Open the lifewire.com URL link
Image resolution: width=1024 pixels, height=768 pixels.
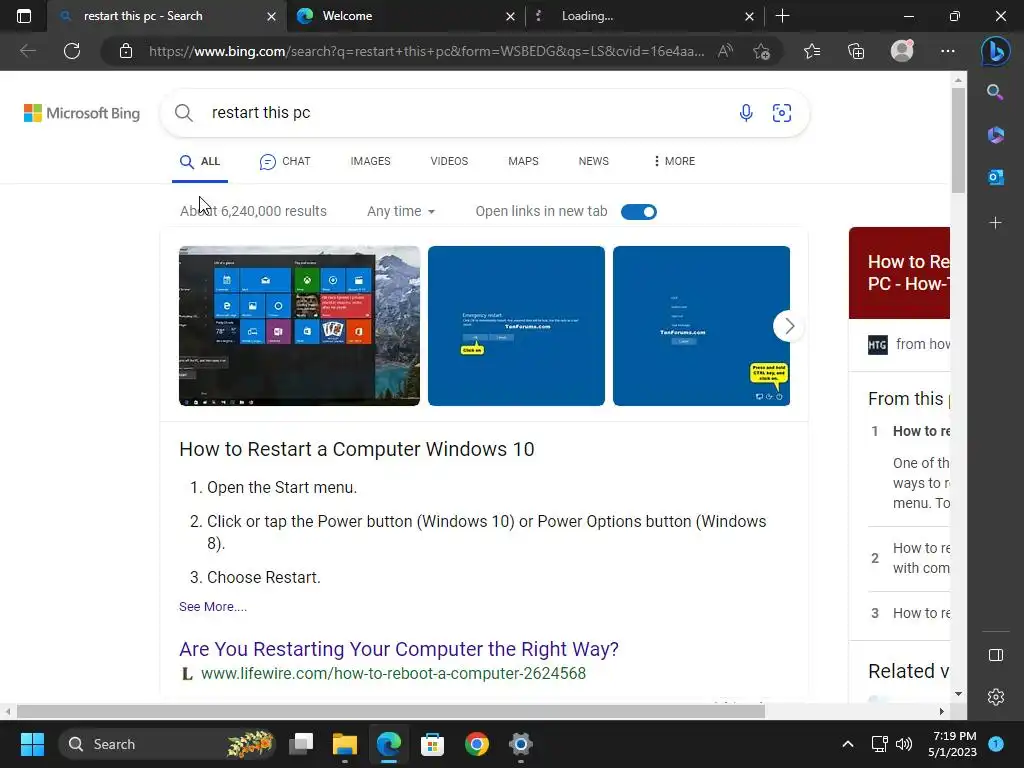(x=393, y=673)
